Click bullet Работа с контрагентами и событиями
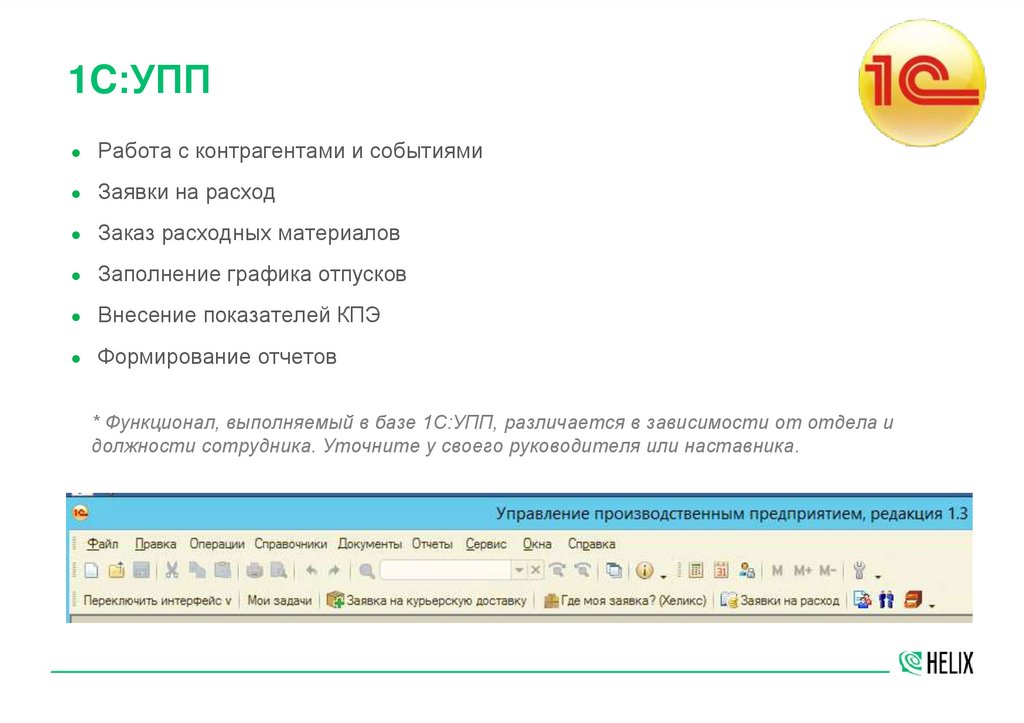Viewport: 1024px width, 723px height. pos(290,151)
